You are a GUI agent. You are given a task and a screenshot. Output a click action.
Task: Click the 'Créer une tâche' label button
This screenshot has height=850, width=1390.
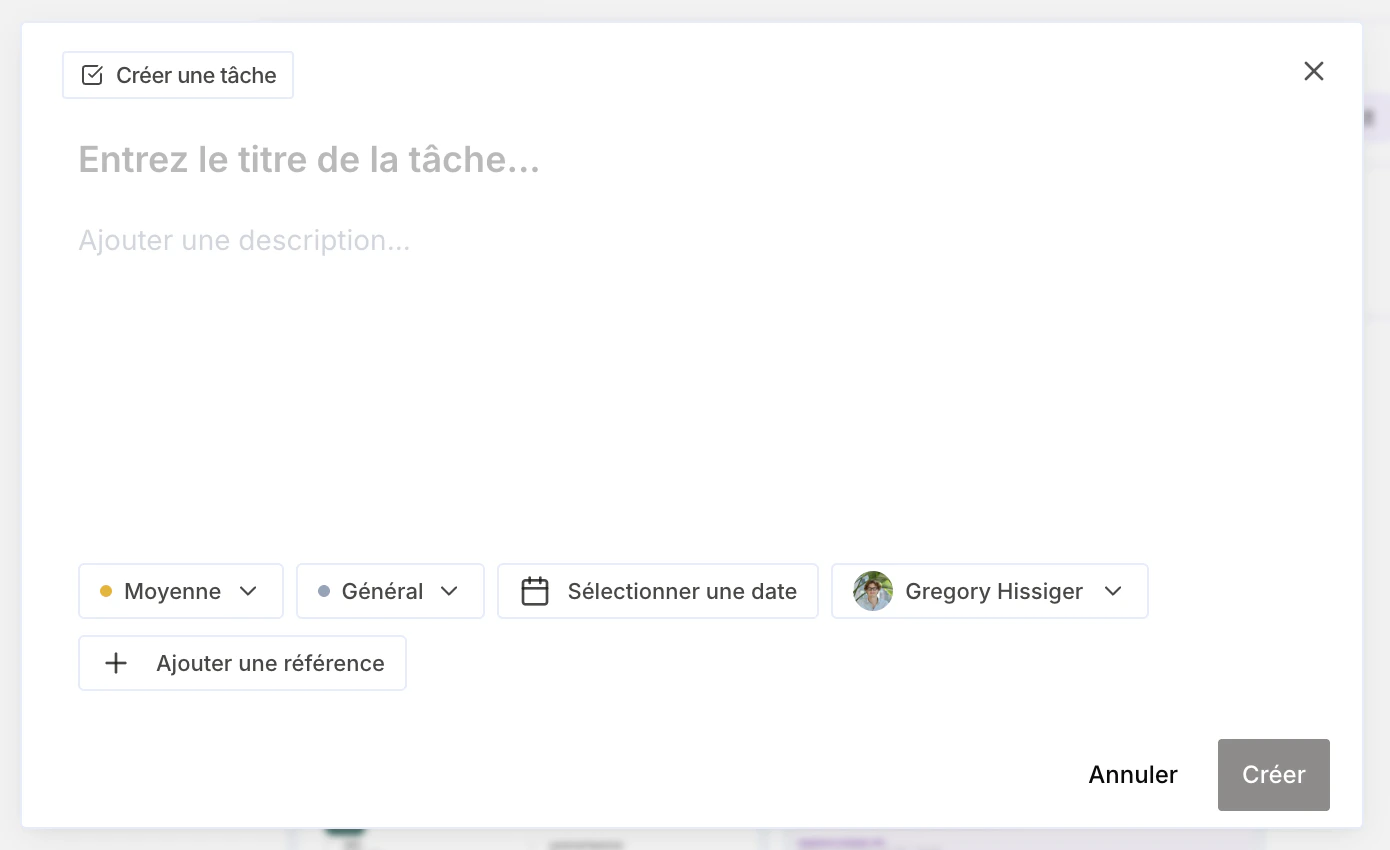(x=178, y=75)
